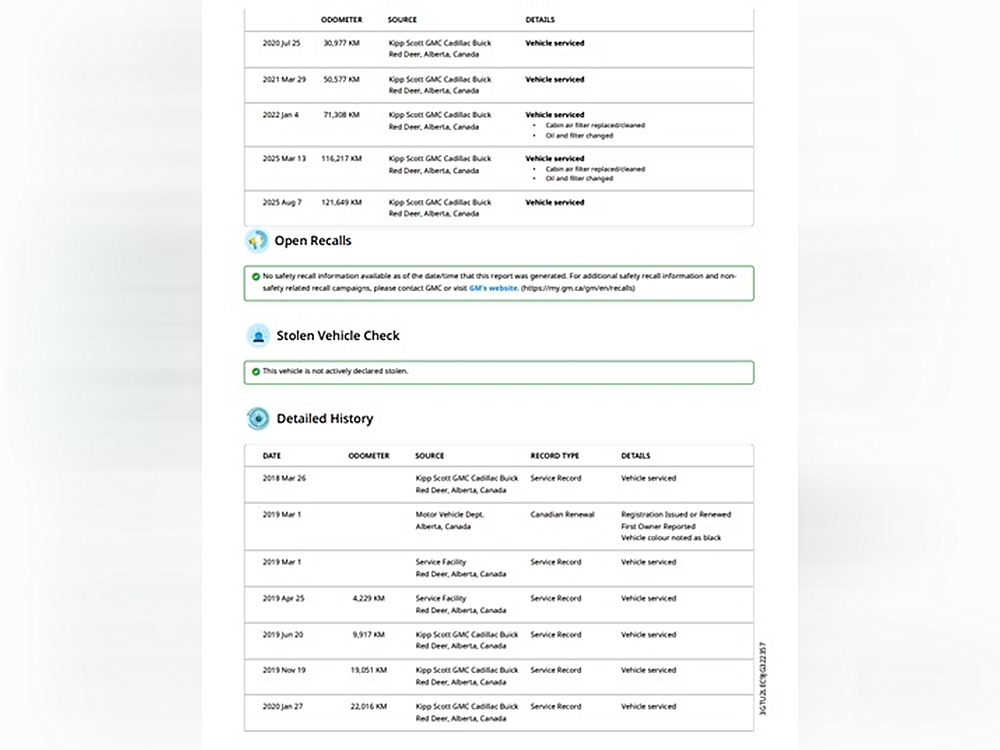The image size is (1000, 750).
Task: Click the RECORD TYPE column header
Action: tap(554, 456)
